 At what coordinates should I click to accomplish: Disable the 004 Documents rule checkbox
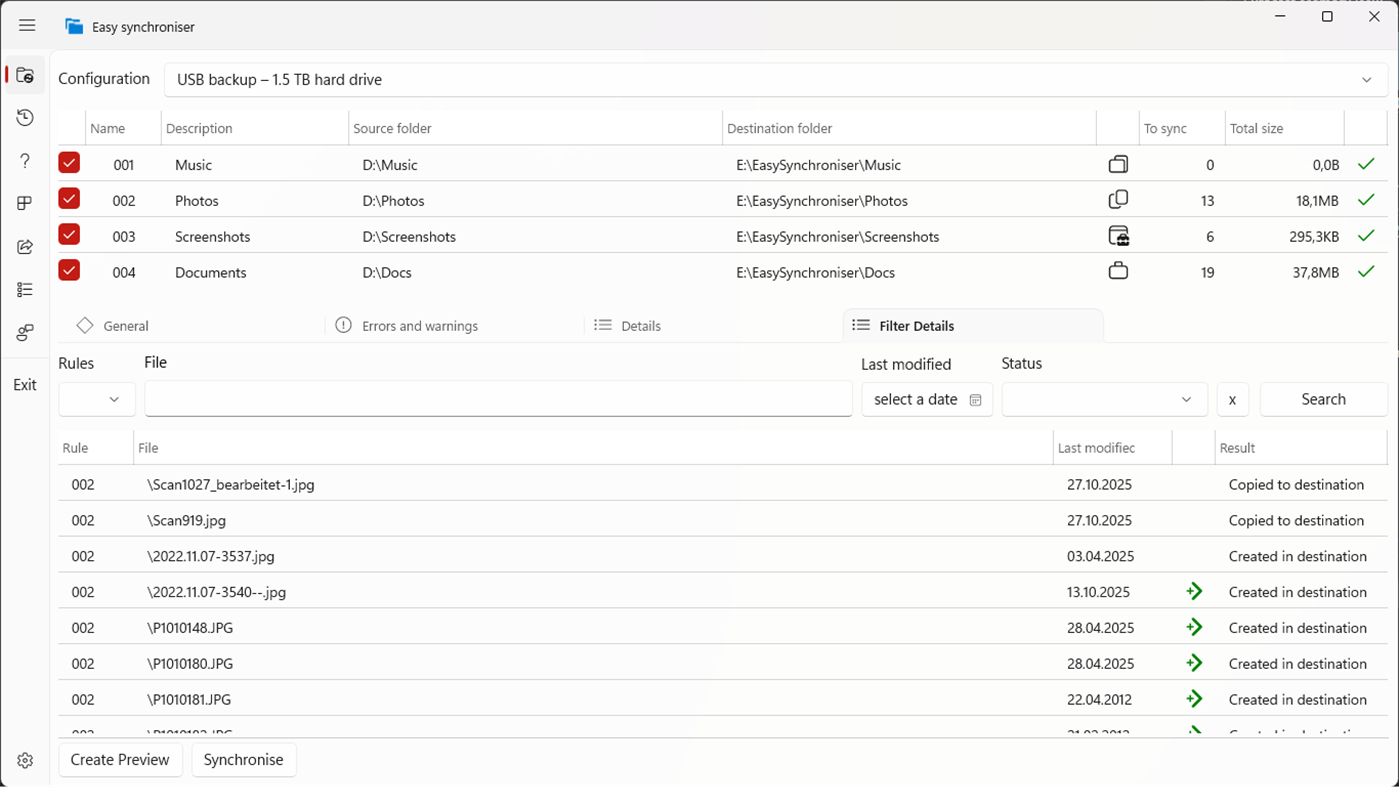click(x=69, y=271)
